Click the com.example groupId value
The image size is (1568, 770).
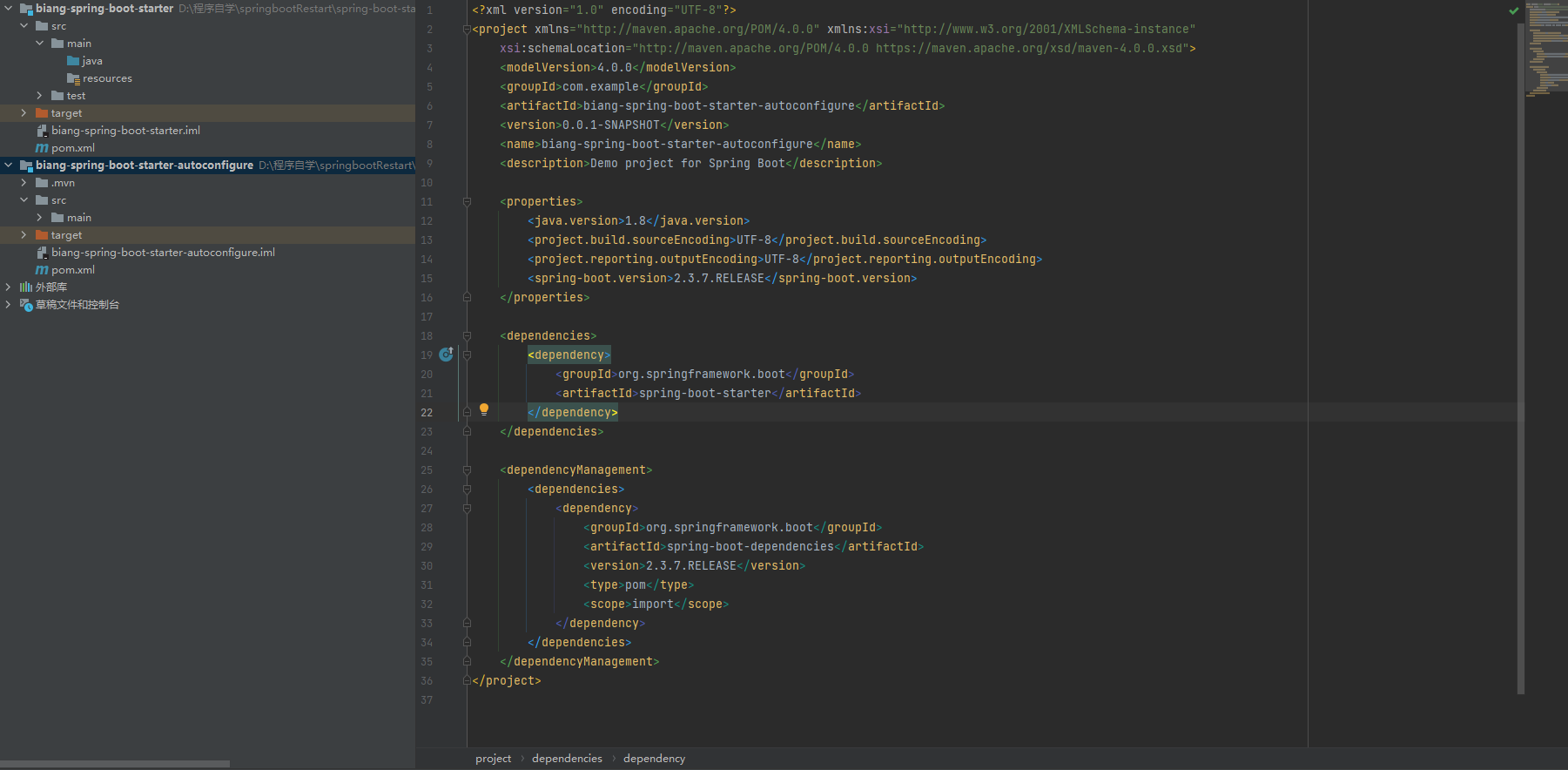pyautogui.click(x=601, y=86)
